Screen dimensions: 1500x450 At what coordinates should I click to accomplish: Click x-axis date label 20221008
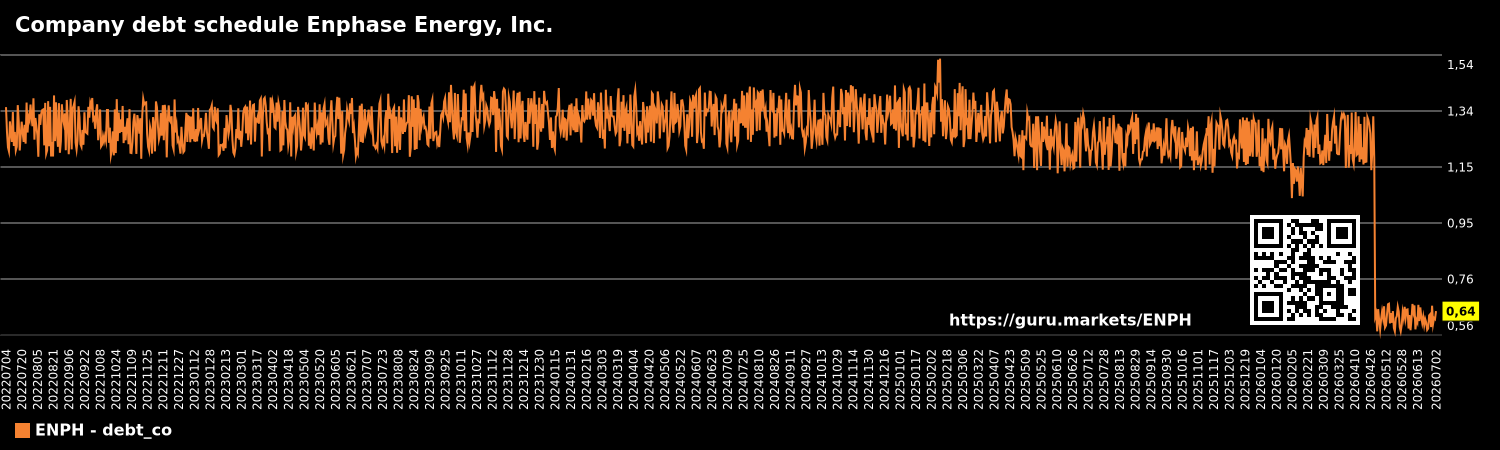point(101,379)
